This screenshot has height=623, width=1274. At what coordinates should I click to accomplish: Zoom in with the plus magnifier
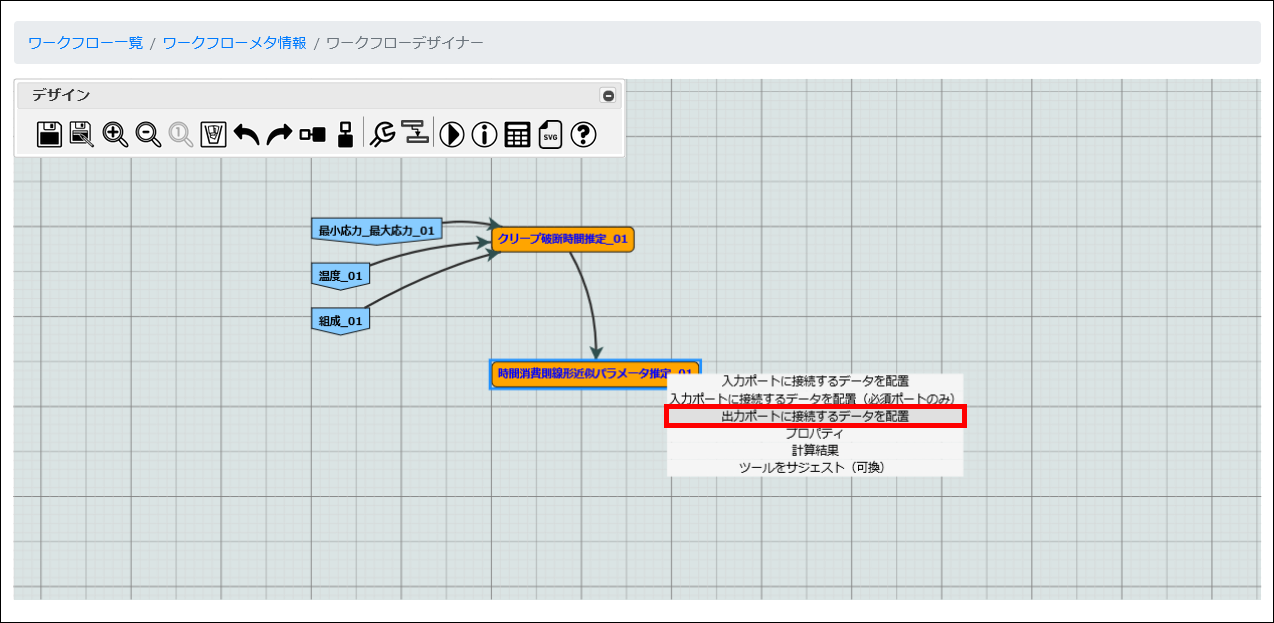(115, 134)
